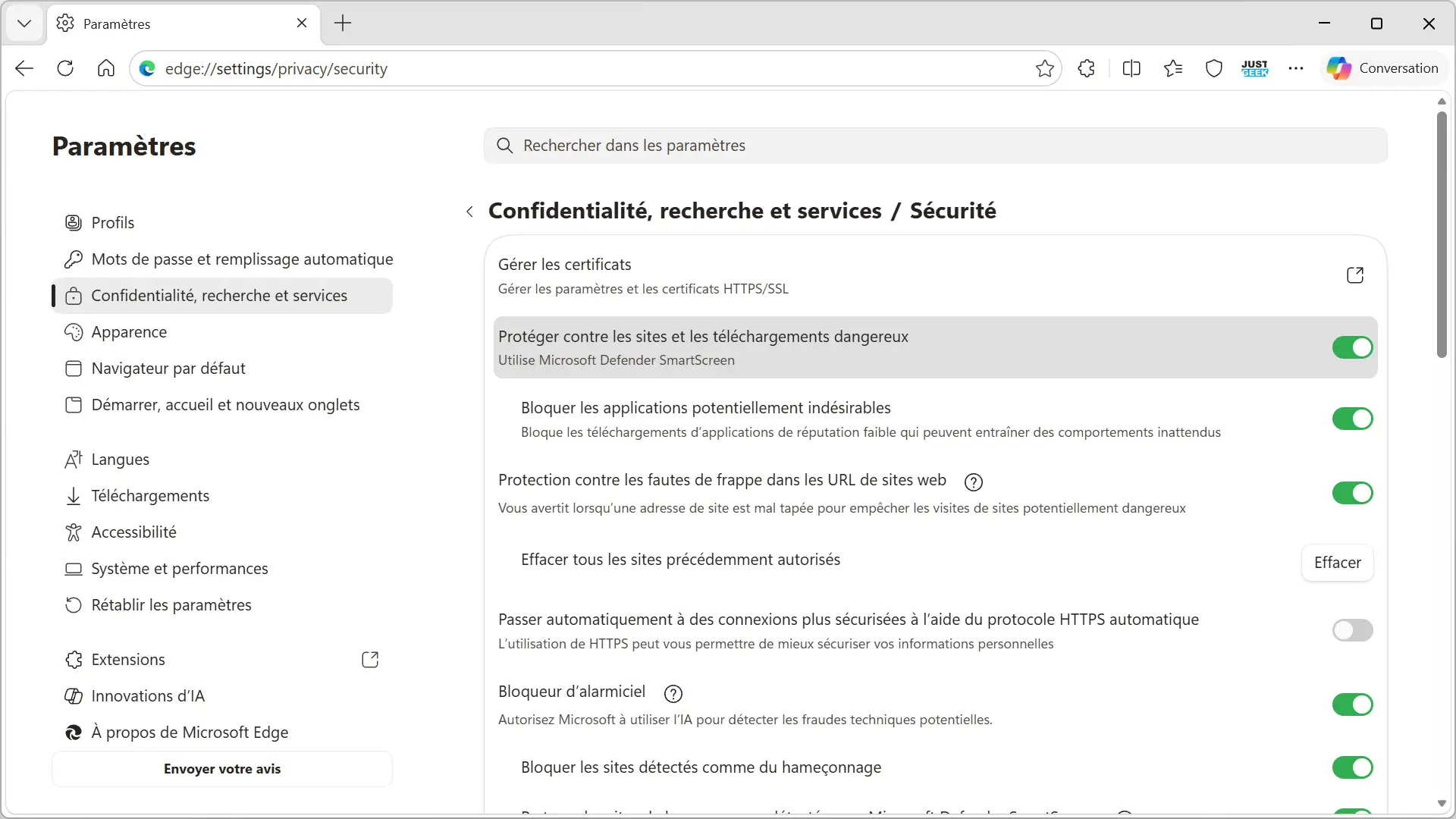Open a new tab with the plus icon
The width and height of the screenshot is (1456, 819).
(x=343, y=24)
